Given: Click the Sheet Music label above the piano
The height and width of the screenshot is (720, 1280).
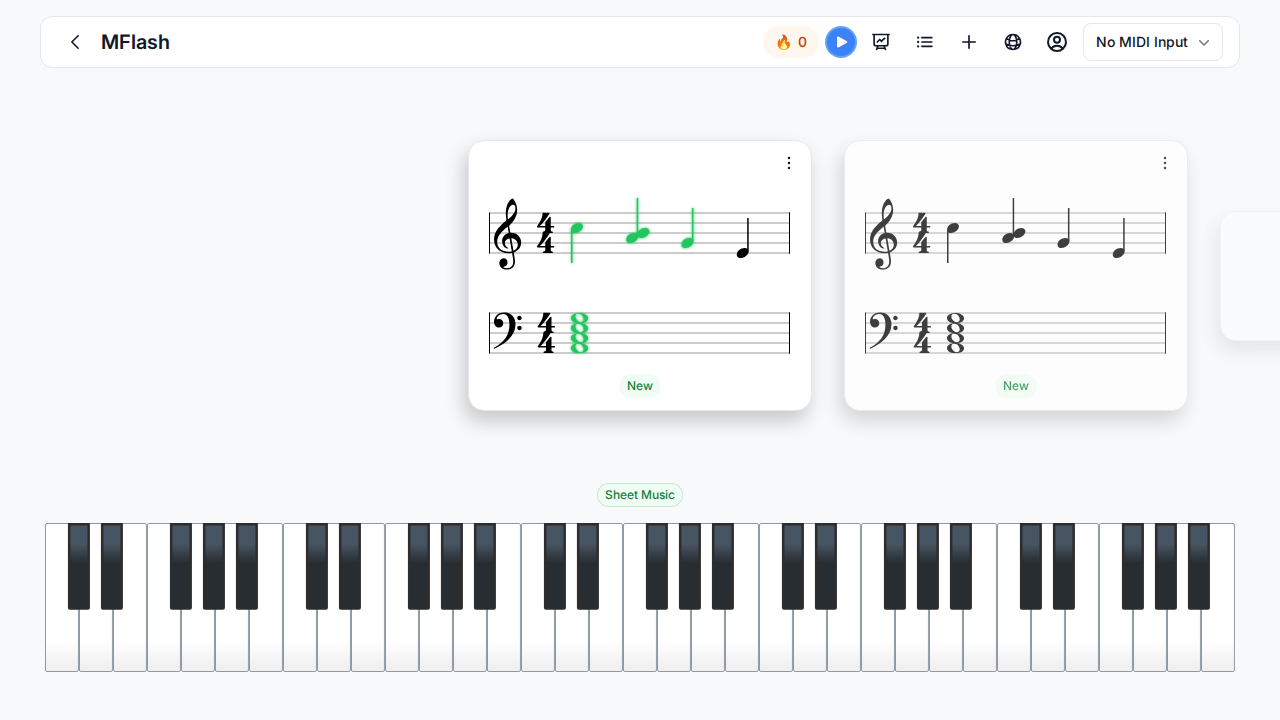Looking at the screenshot, I should click(640, 495).
